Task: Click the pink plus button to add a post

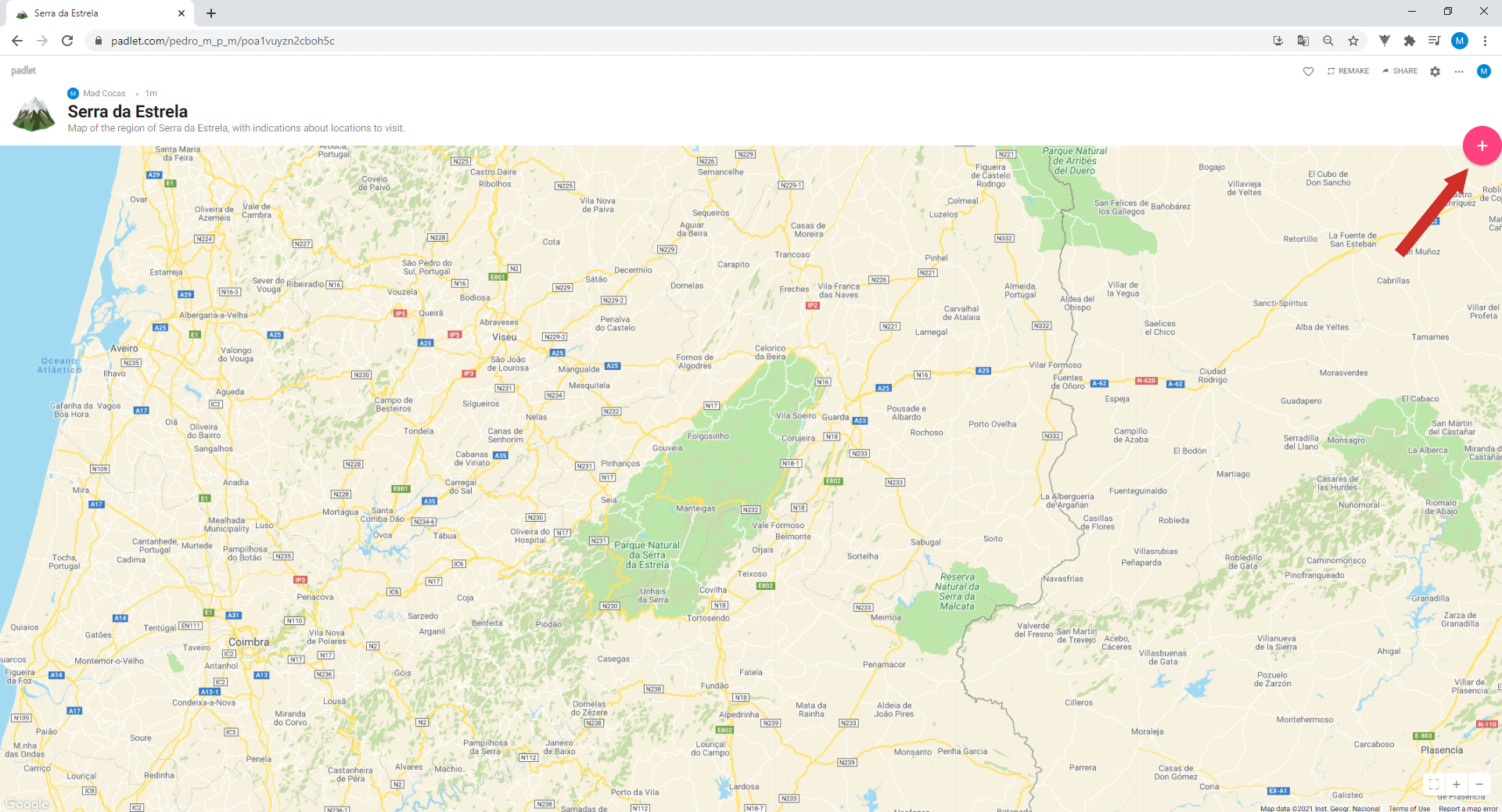Action: 1482,146
